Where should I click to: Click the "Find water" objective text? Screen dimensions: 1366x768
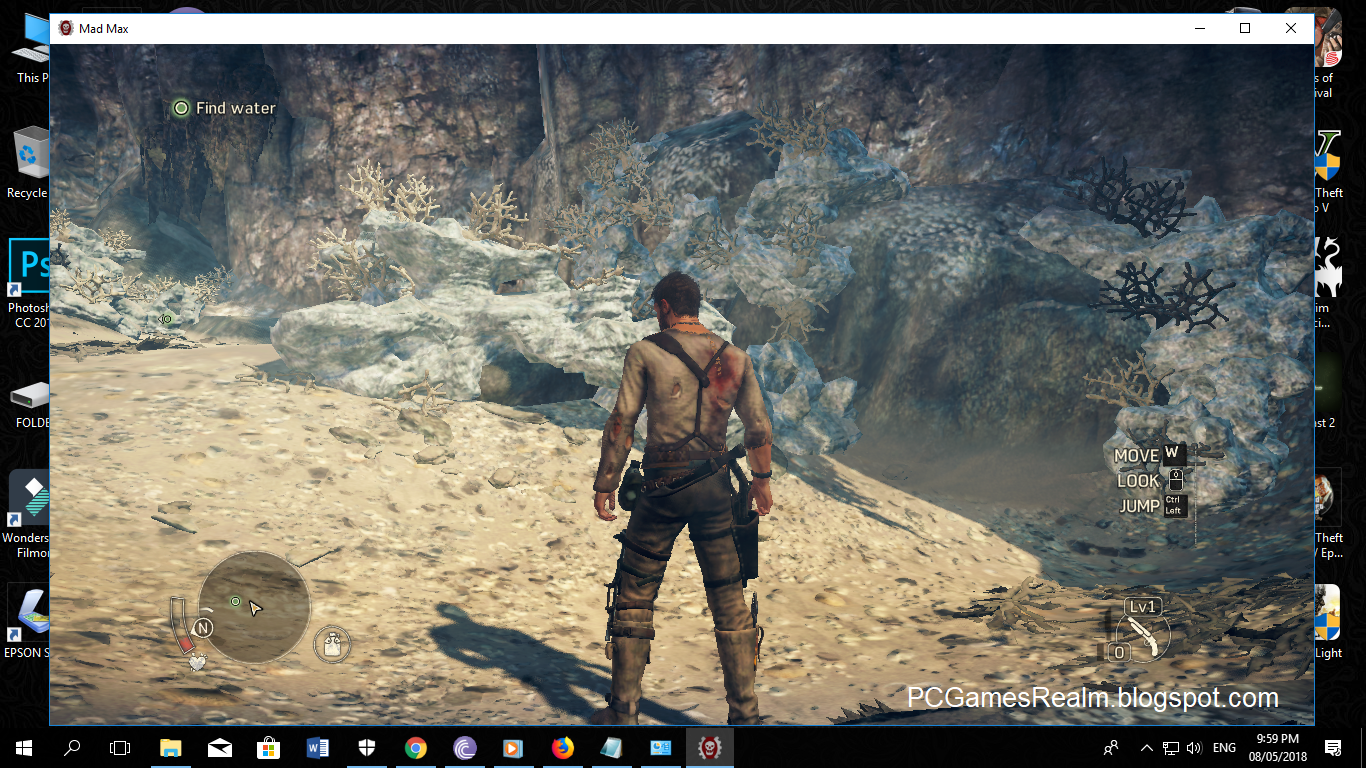pyautogui.click(x=236, y=108)
